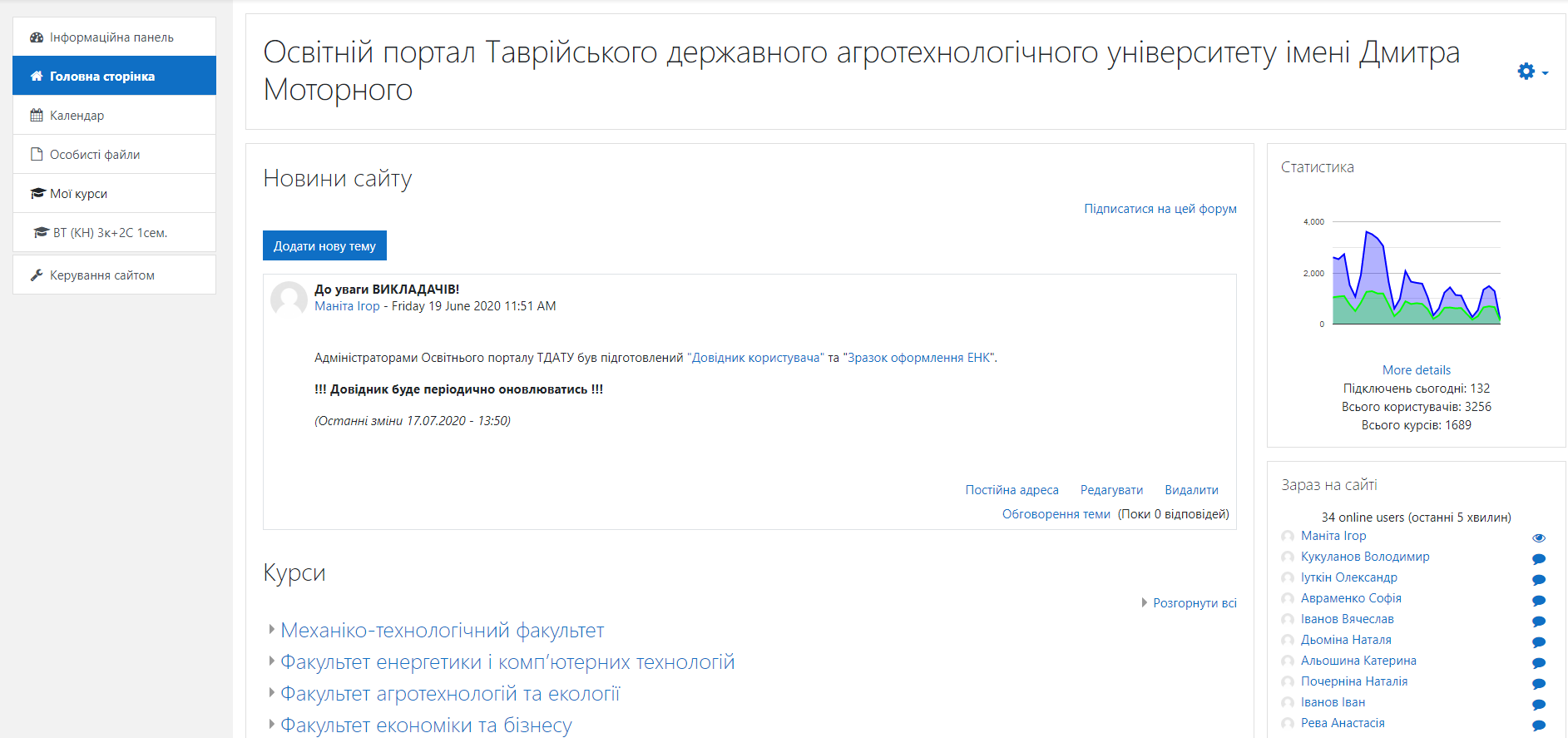This screenshot has width=1568, height=738.
Task: Open online user Авраменко Софія profile
Action: pos(1351,598)
